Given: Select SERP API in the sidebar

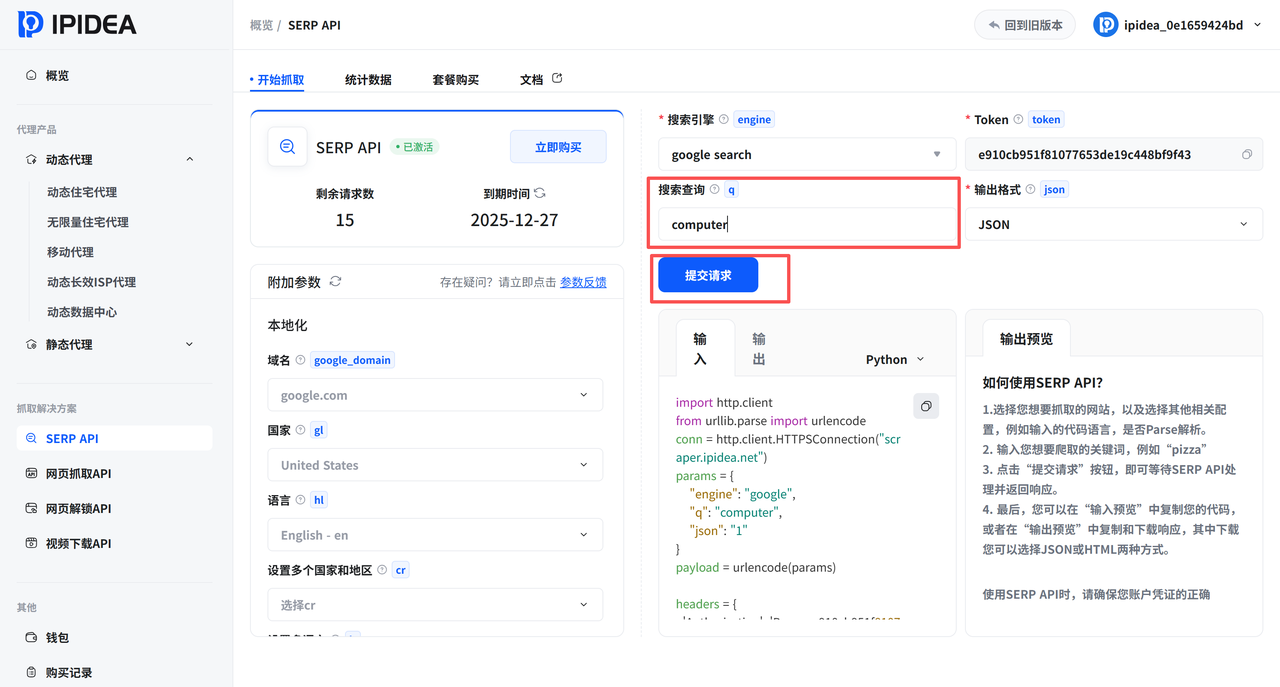Looking at the screenshot, I should pos(114,438).
